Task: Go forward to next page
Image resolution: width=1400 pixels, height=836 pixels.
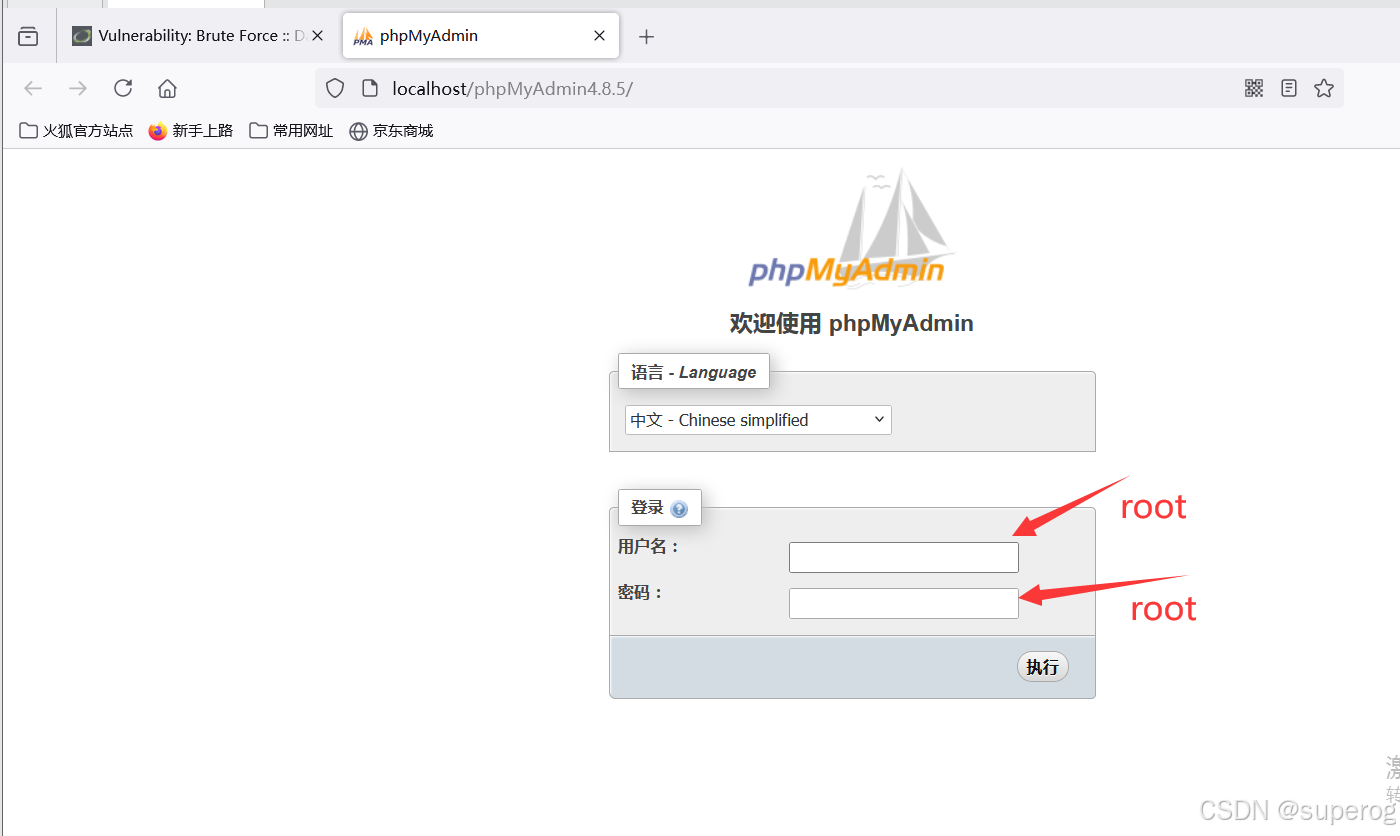Action: pos(78,88)
